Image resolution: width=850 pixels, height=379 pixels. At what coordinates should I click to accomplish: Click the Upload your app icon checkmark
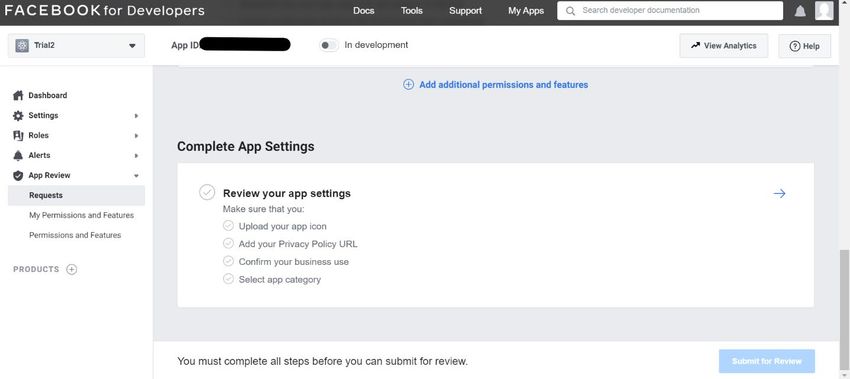pyautogui.click(x=228, y=226)
